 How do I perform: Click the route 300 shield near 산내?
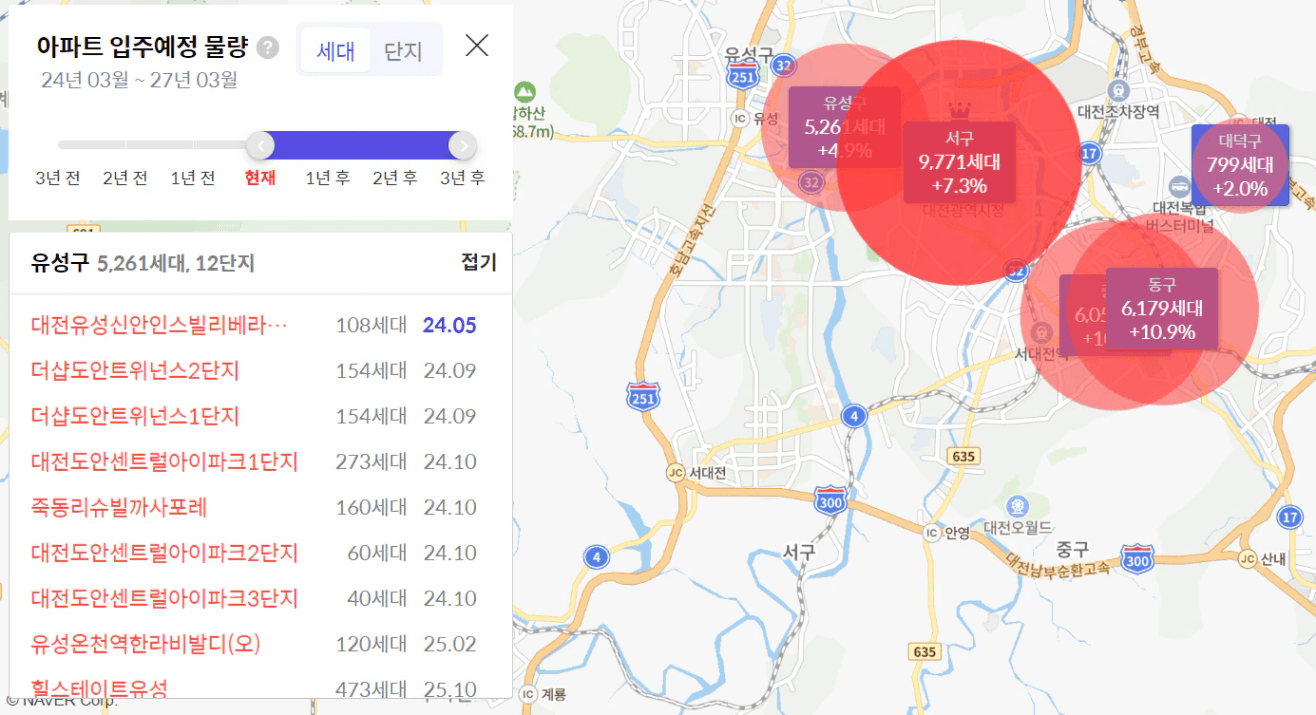pyautogui.click(x=1137, y=557)
